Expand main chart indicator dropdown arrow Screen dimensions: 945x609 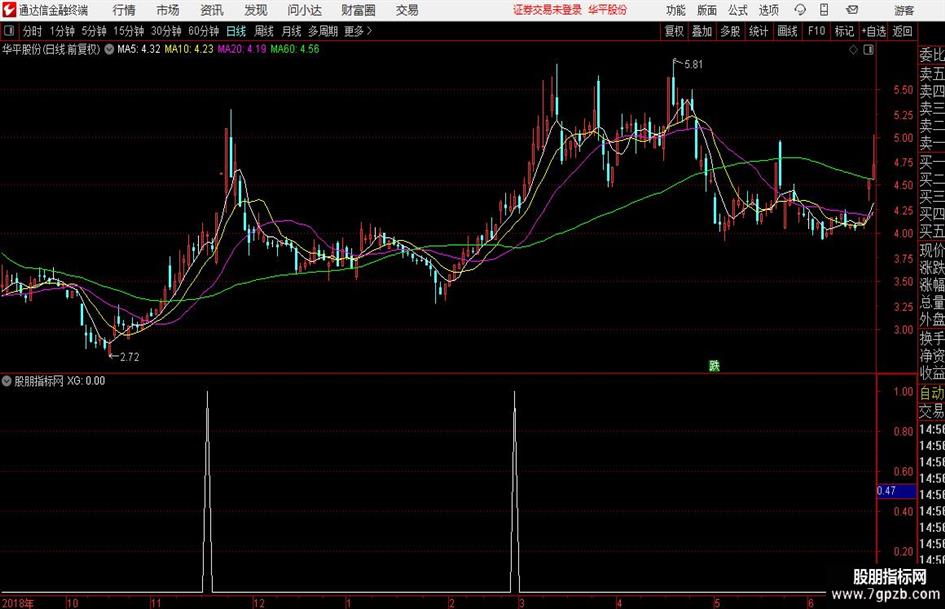pos(109,49)
